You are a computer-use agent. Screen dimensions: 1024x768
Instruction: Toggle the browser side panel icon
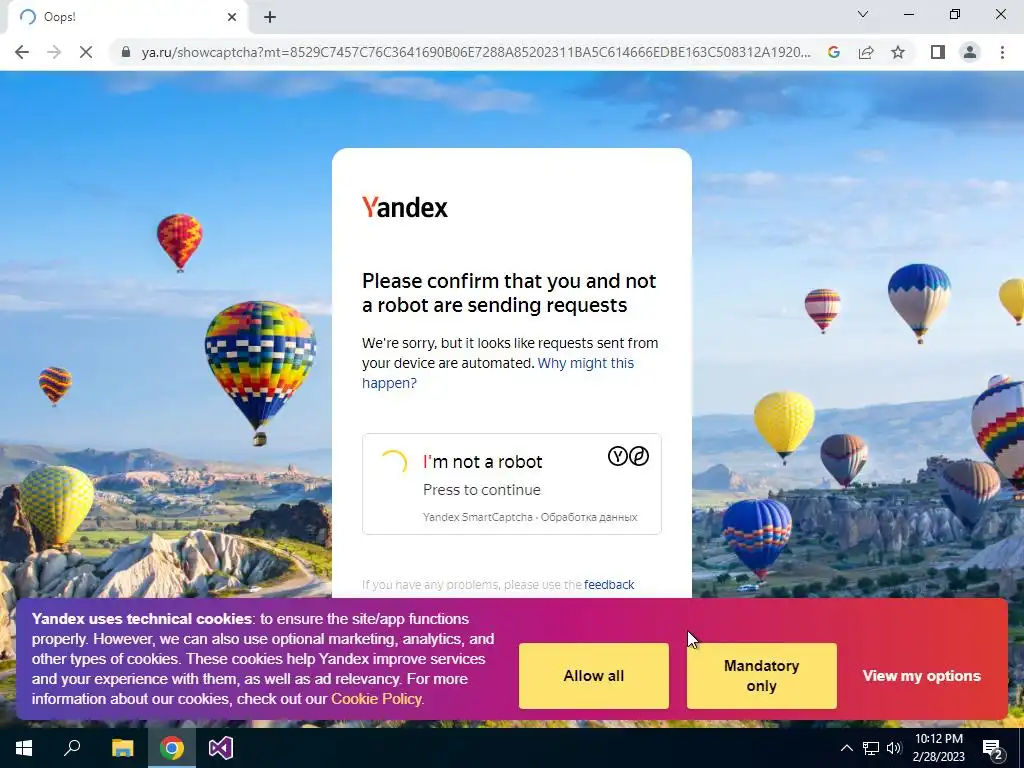(938, 52)
